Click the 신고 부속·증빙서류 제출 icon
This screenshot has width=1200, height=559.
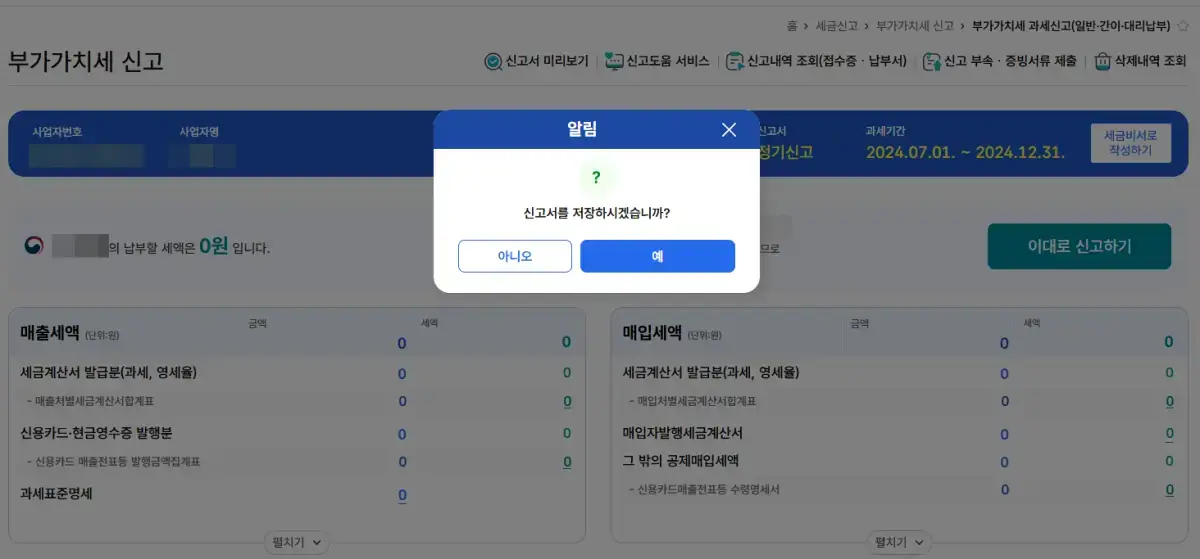(x=932, y=61)
